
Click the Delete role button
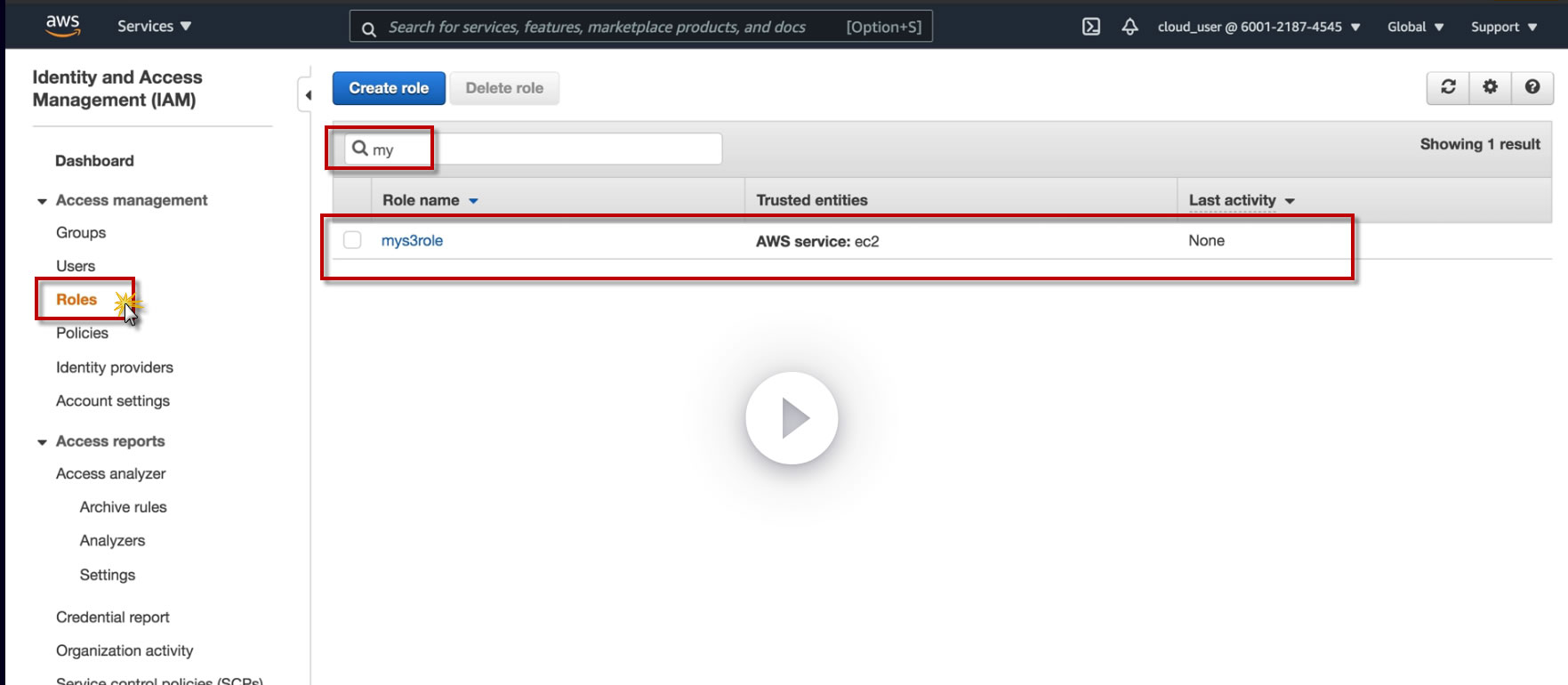(504, 88)
